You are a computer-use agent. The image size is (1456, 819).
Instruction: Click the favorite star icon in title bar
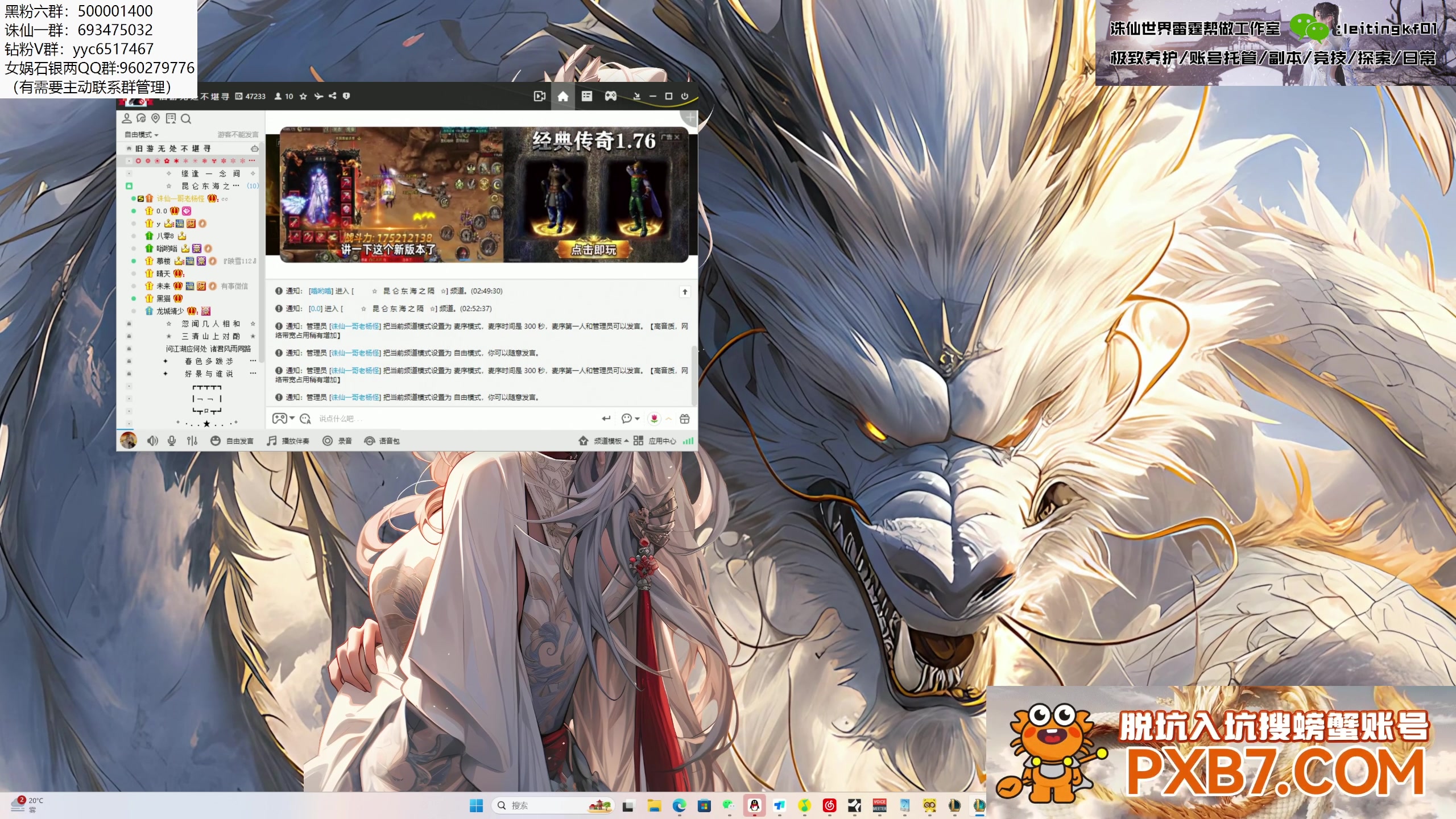coord(303,96)
